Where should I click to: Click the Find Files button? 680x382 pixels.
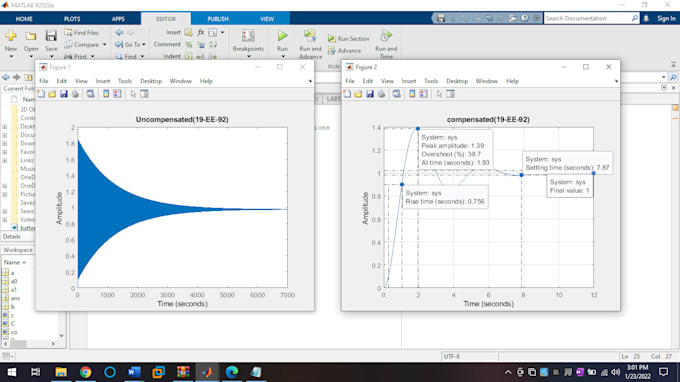pos(82,33)
